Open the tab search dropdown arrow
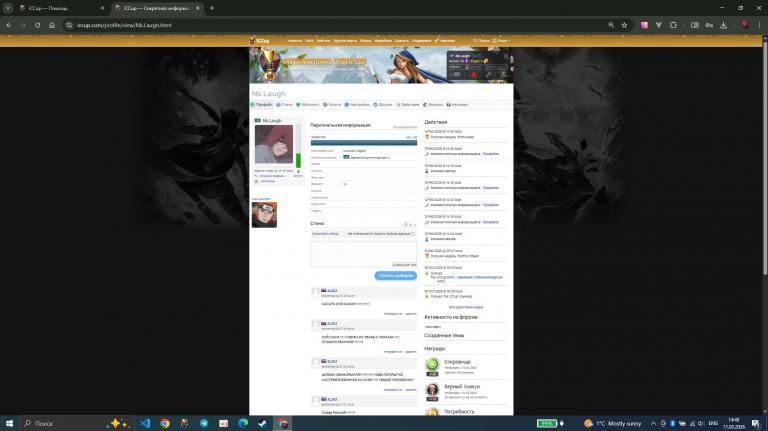This screenshot has width=768, height=431. coord(8,8)
